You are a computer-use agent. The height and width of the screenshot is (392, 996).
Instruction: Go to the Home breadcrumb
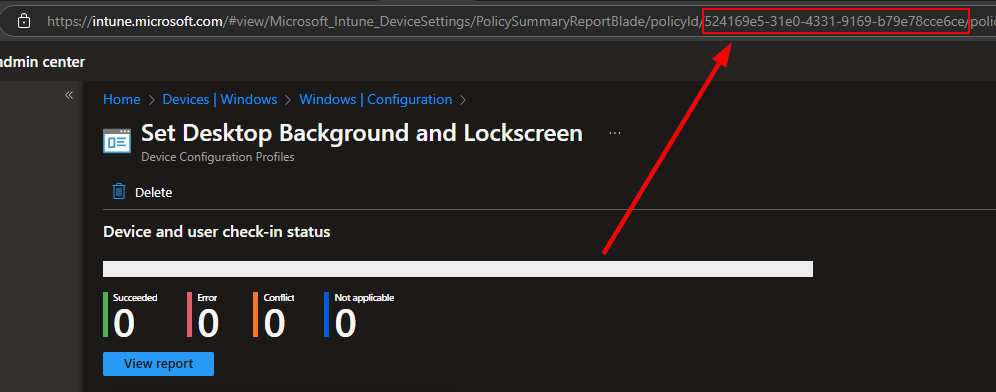pos(121,99)
